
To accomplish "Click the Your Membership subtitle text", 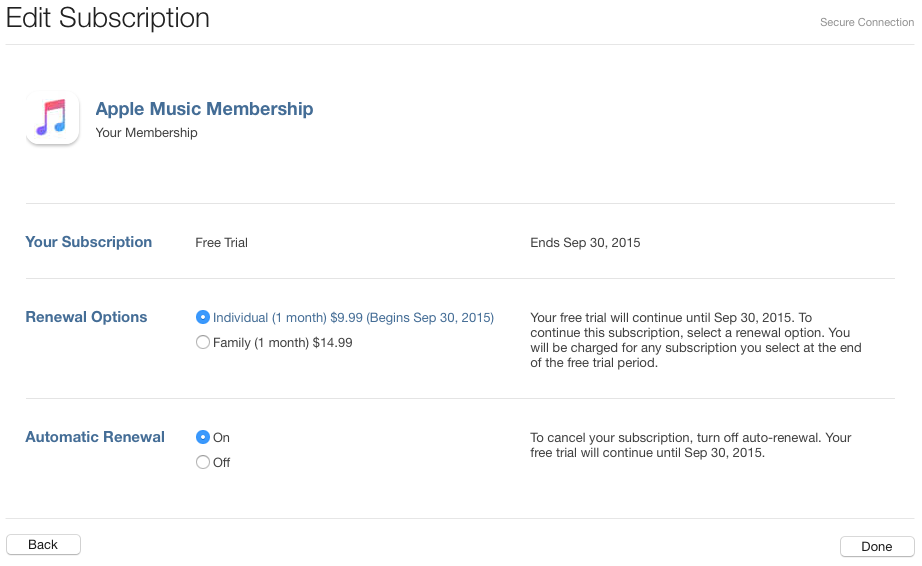I will pyautogui.click(x=146, y=133).
